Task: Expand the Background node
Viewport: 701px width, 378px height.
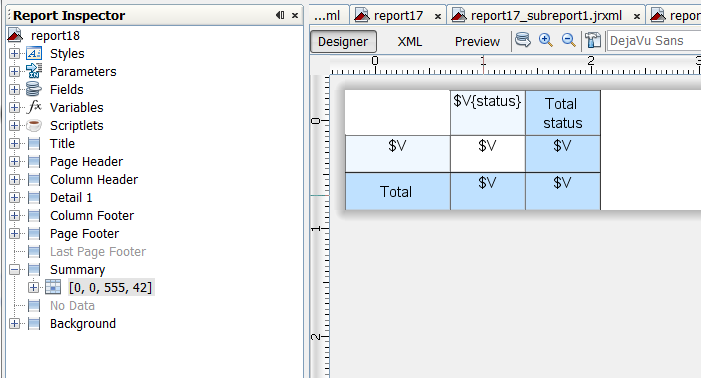Action: click(14, 323)
